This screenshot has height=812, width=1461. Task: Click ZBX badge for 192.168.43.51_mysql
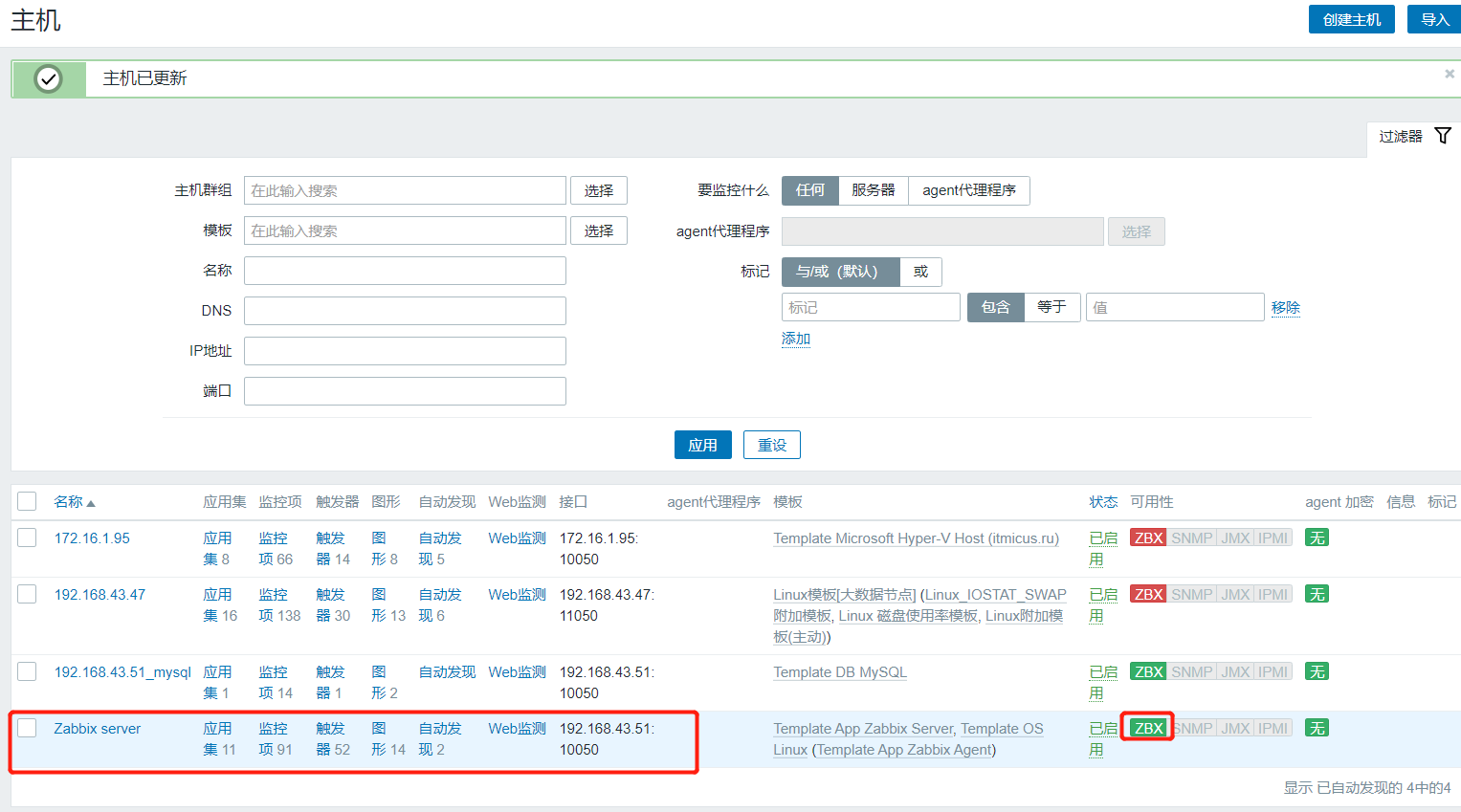pyautogui.click(x=1148, y=671)
